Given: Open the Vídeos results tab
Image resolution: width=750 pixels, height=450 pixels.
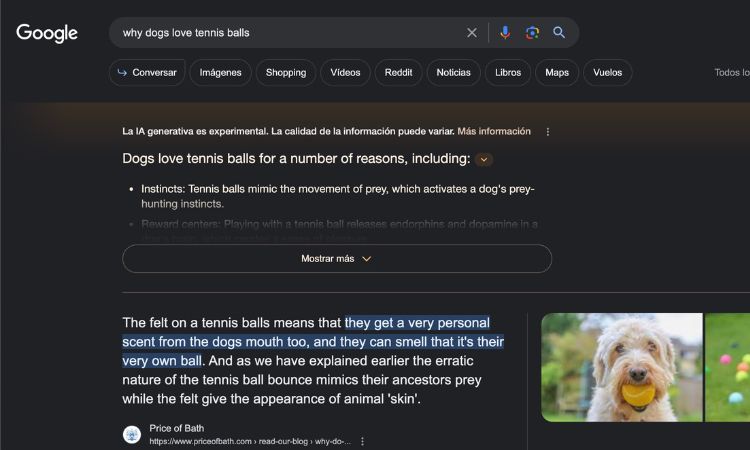Looking at the screenshot, I should click(x=345, y=73).
